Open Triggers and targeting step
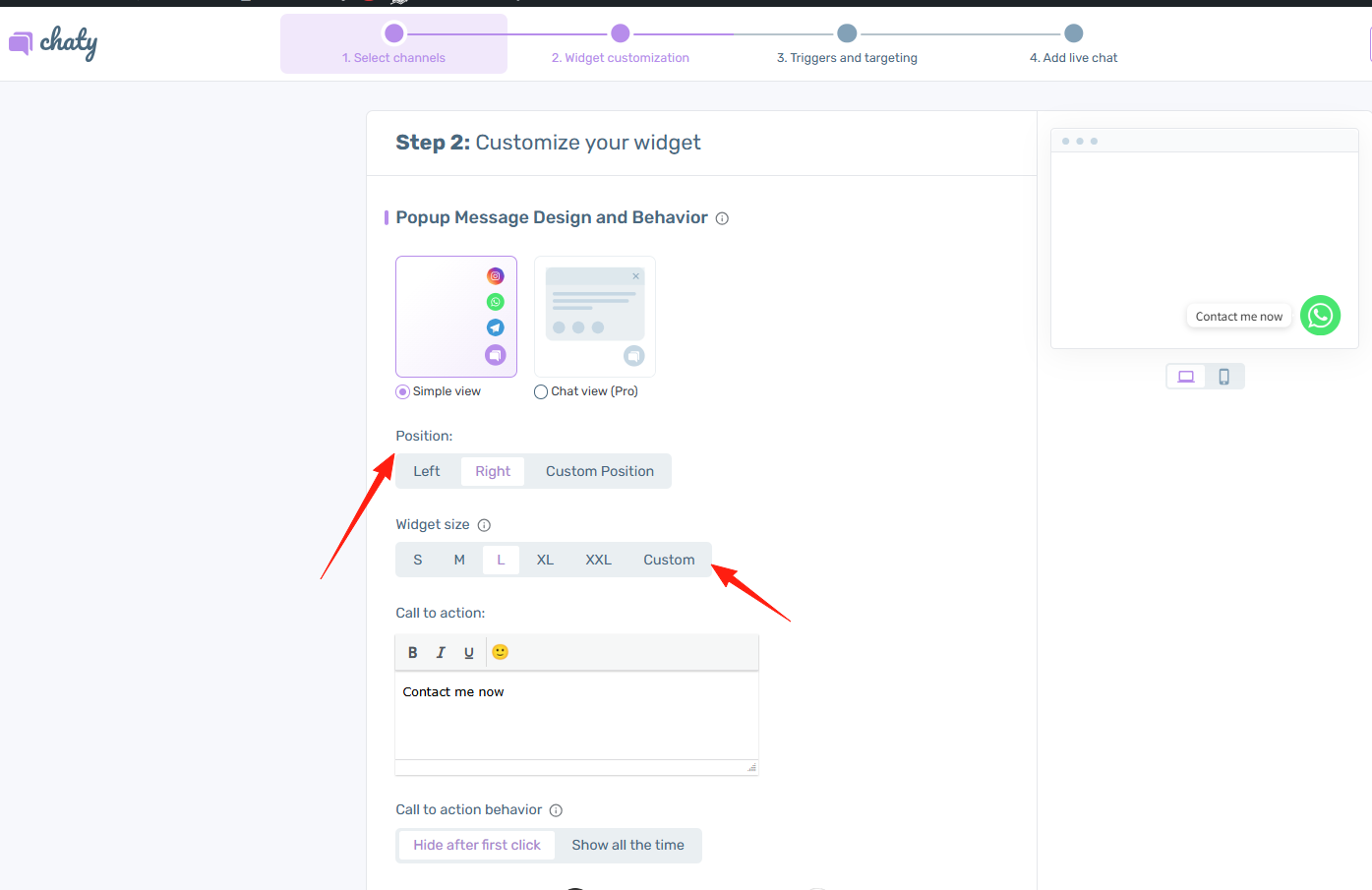 847,44
